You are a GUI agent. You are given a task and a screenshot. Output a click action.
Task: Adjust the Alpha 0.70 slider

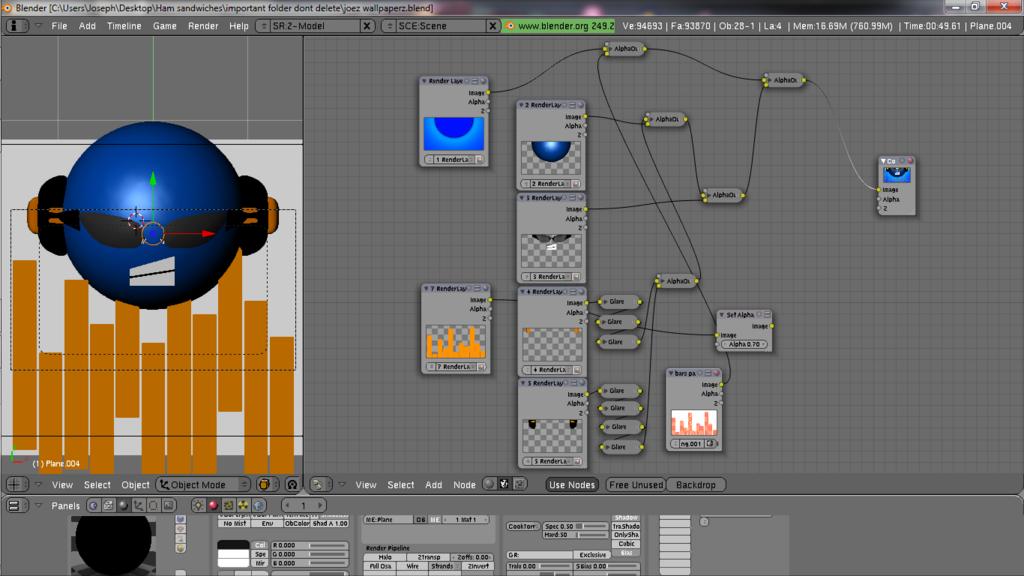point(745,344)
